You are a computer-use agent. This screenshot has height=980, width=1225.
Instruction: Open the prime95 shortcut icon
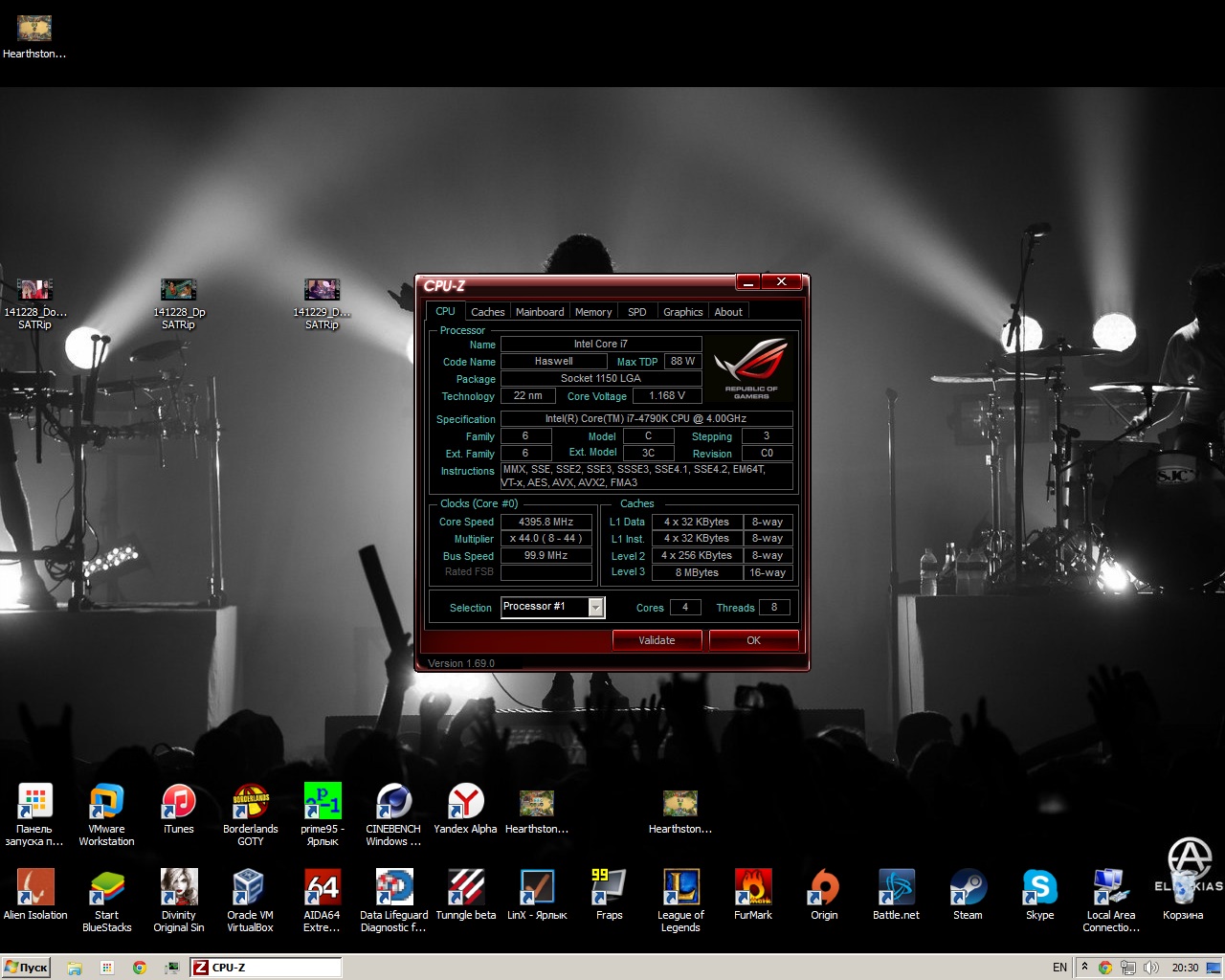point(323,813)
